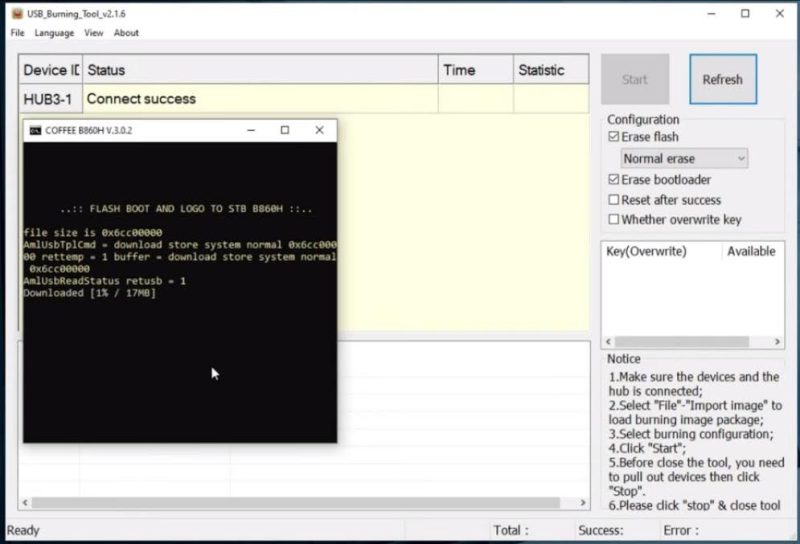Open the Language menu
The height and width of the screenshot is (544, 800).
click(x=54, y=33)
